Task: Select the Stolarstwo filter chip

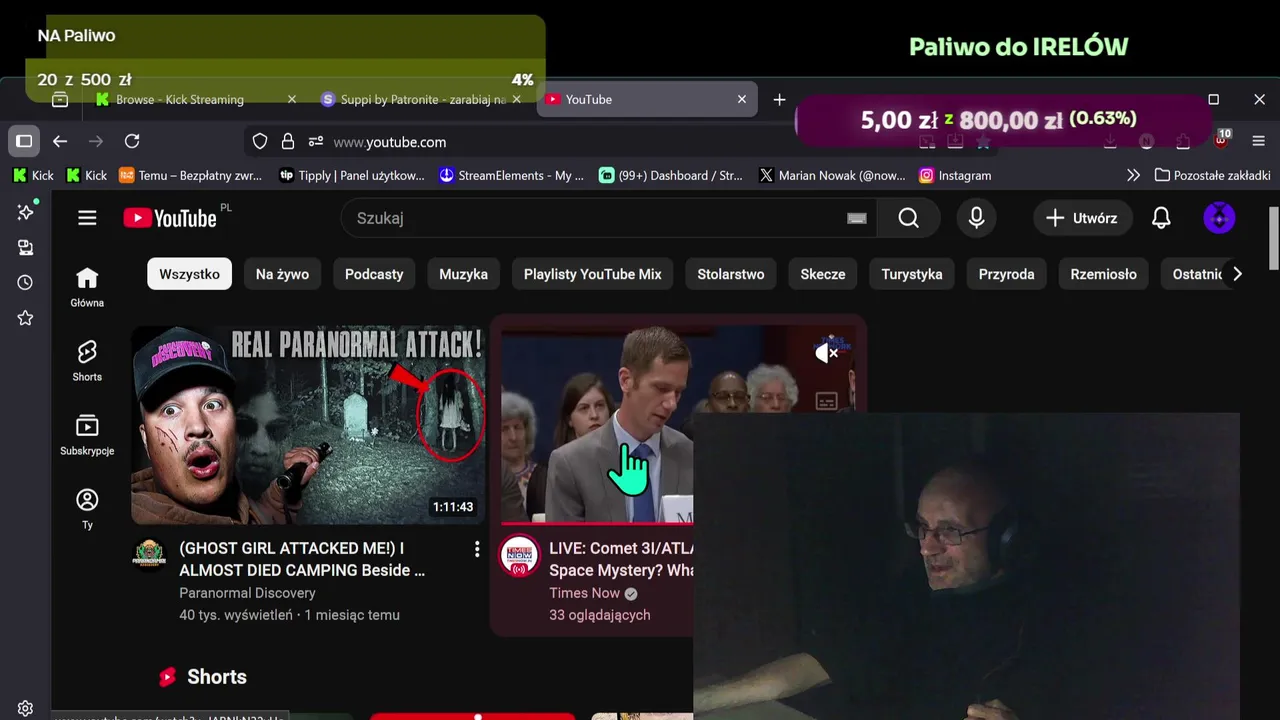Action: [x=731, y=274]
